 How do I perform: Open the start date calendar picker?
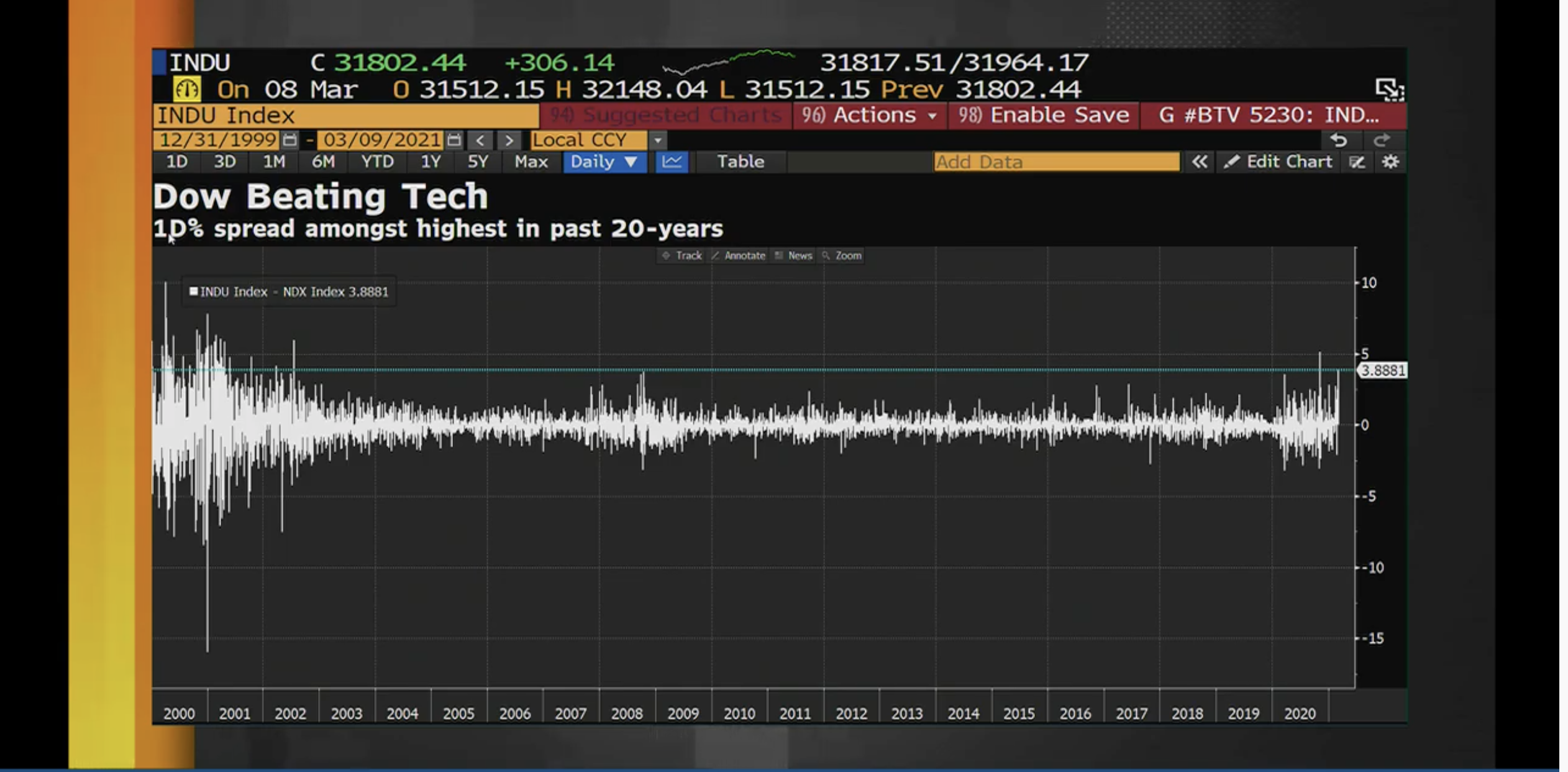(x=289, y=140)
